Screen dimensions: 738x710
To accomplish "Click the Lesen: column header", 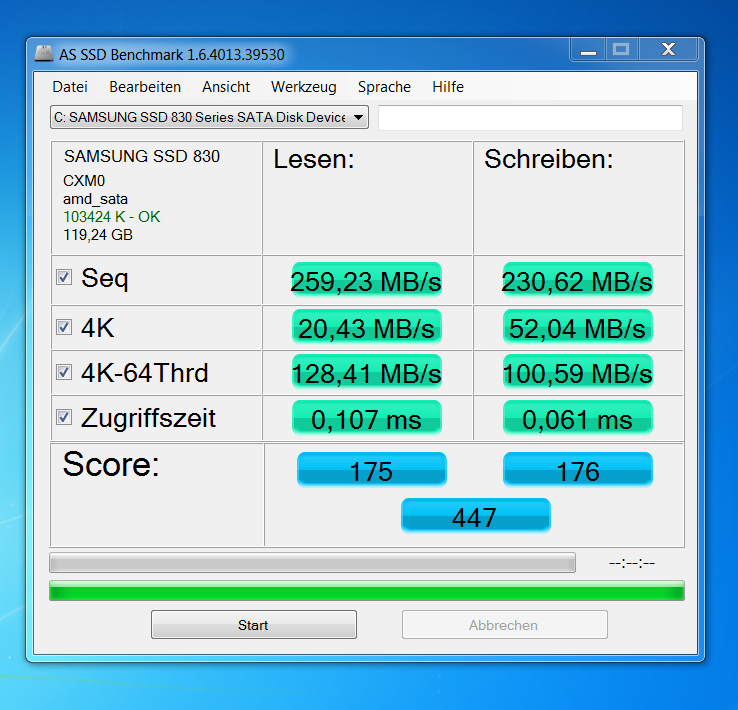I will pyautogui.click(x=314, y=159).
